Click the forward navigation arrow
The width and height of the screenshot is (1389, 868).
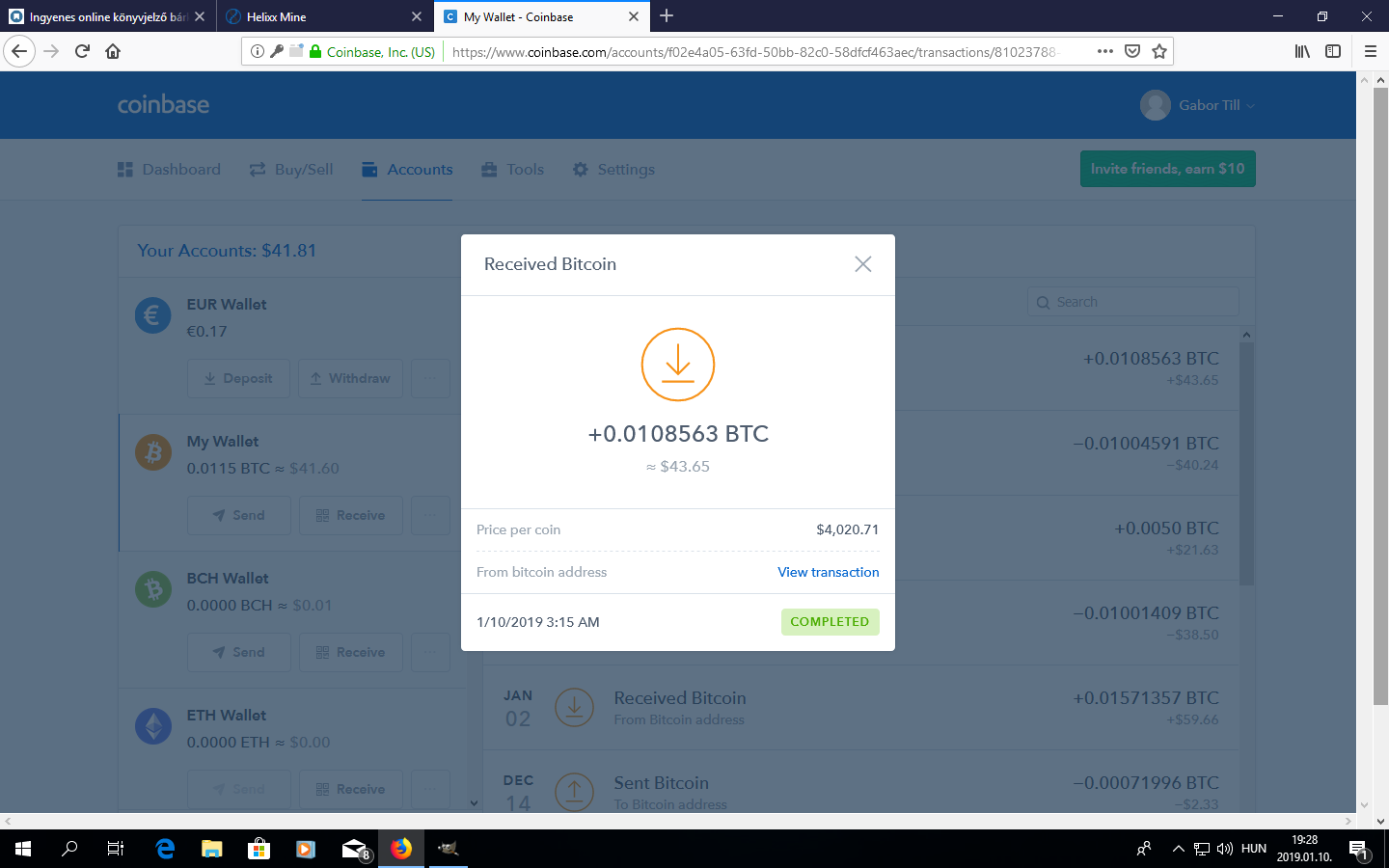pyautogui.click(x=51, y=51)
